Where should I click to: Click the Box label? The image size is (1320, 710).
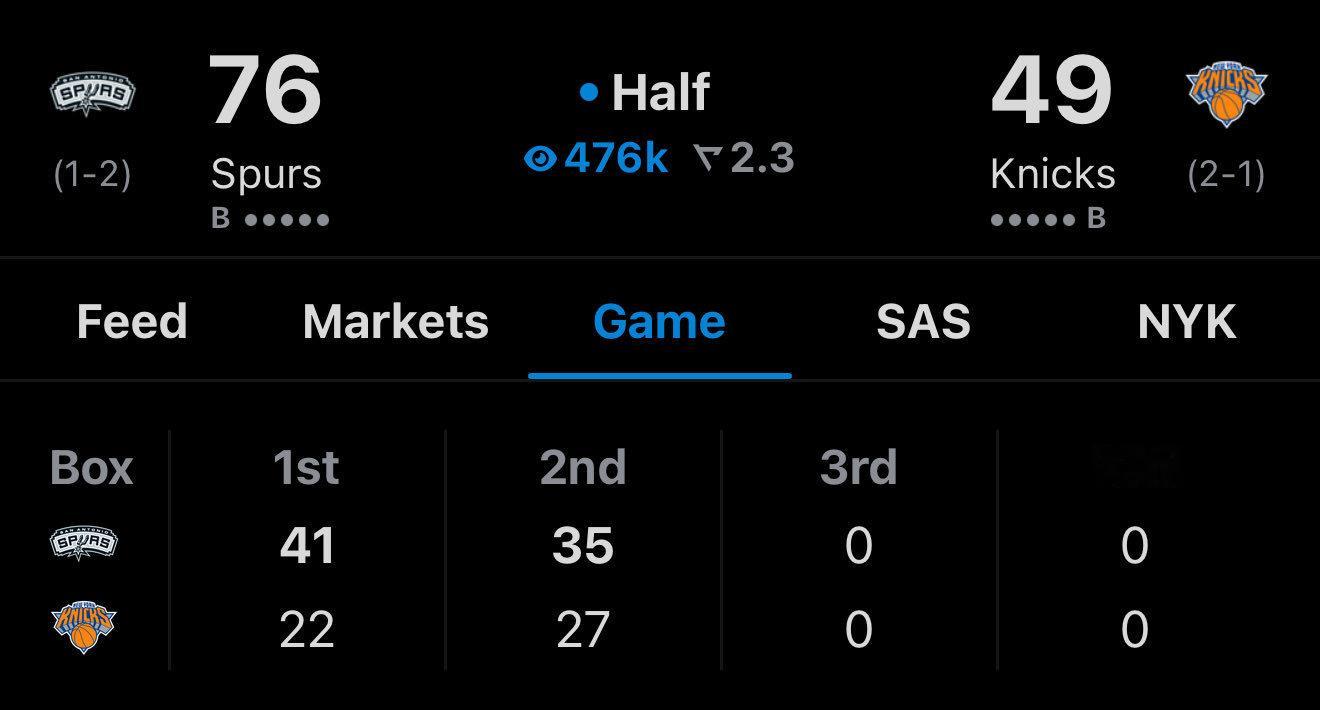click(x=91, y=467)
